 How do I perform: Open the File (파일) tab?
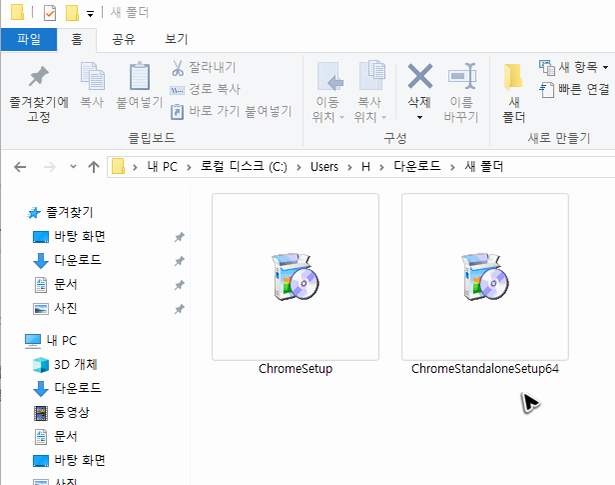29,39
